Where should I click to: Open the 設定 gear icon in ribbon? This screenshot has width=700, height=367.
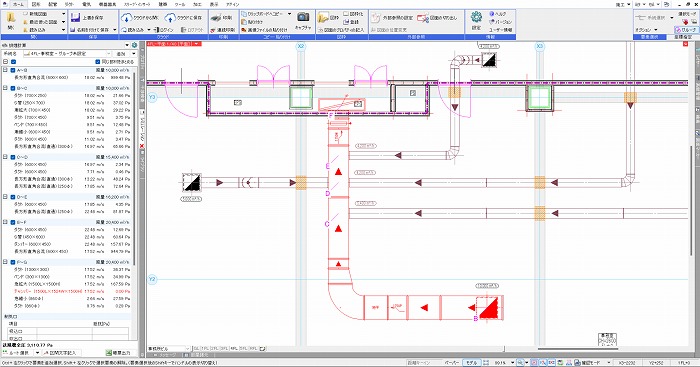point(476,17)
